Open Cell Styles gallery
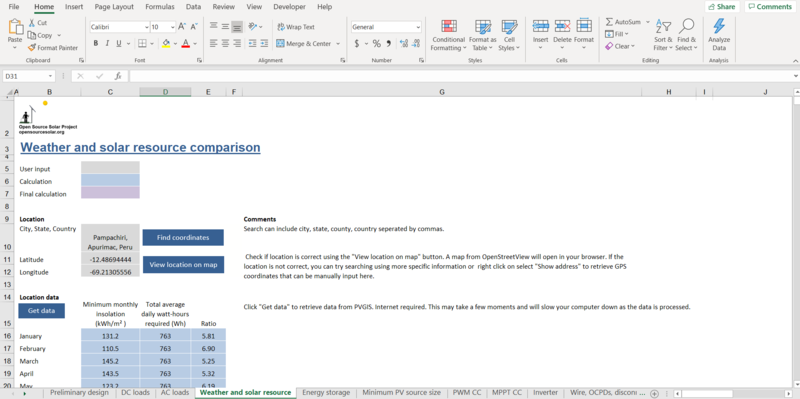 click(509, 35)
